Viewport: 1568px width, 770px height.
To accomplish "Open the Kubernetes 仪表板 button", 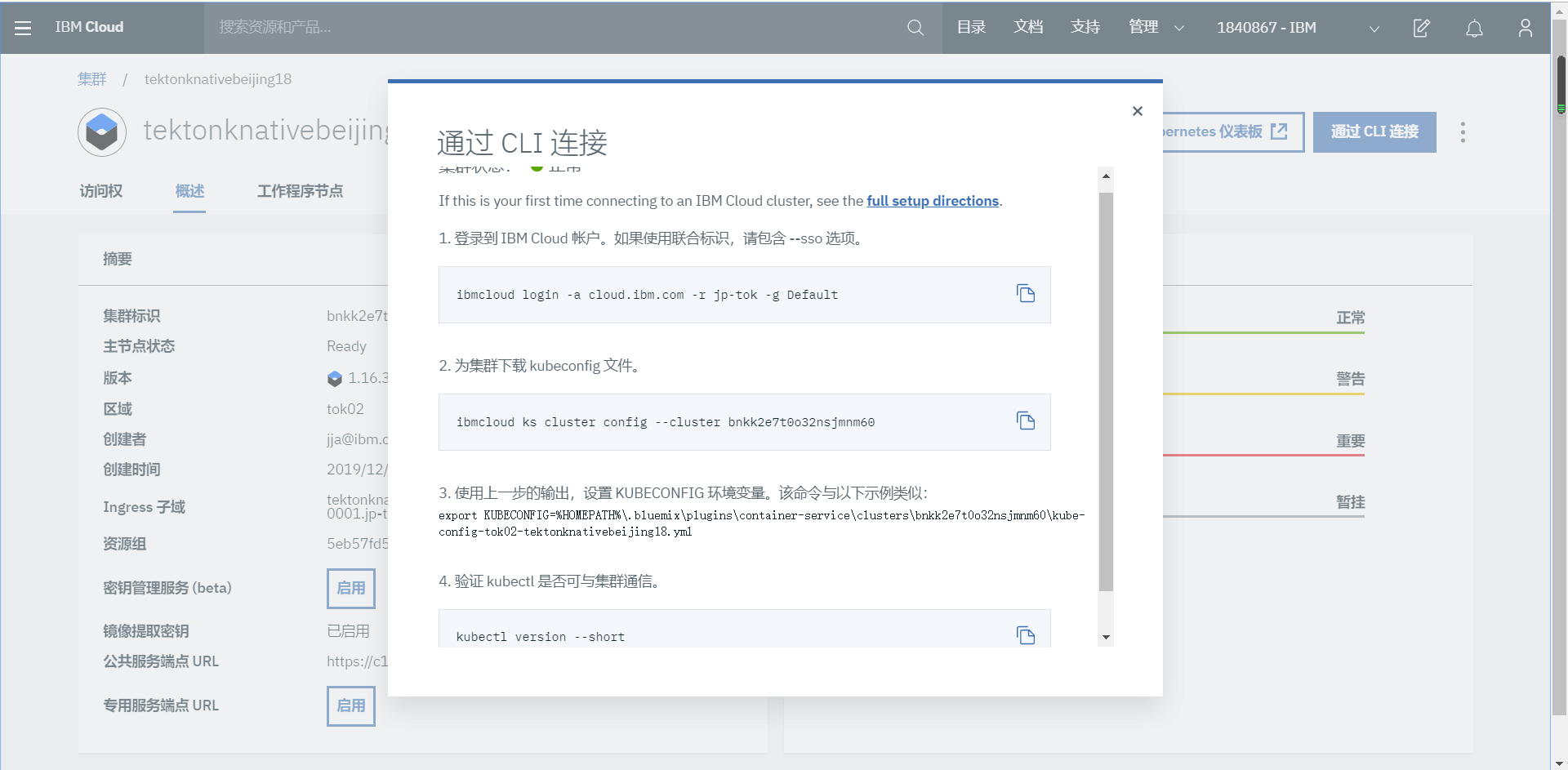I will pyautogui.click(x=1233, y=132).
